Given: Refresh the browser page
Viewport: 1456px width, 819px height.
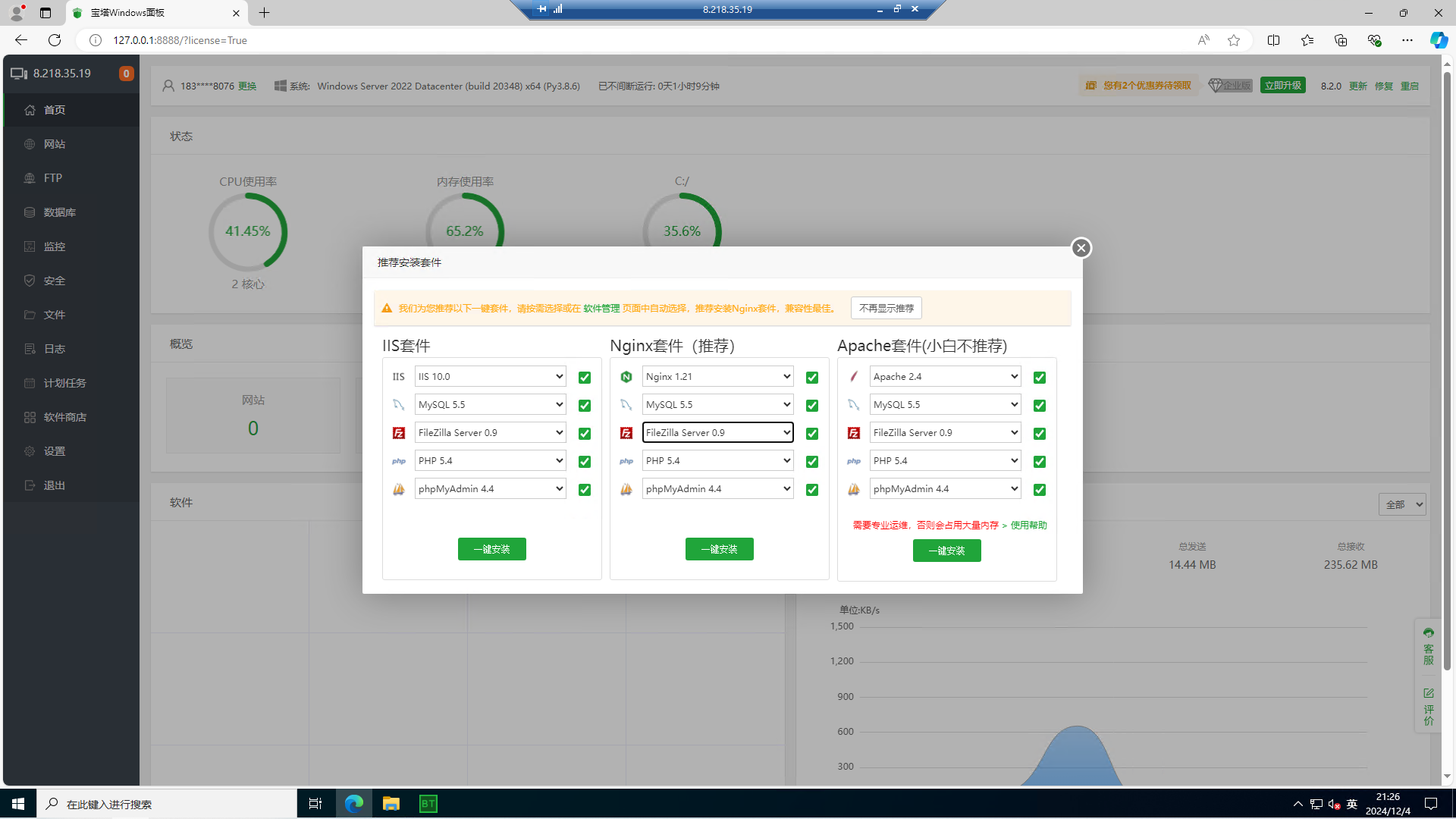Looking at the screenshot, I should pyautogui.click(x=55, y=40).
